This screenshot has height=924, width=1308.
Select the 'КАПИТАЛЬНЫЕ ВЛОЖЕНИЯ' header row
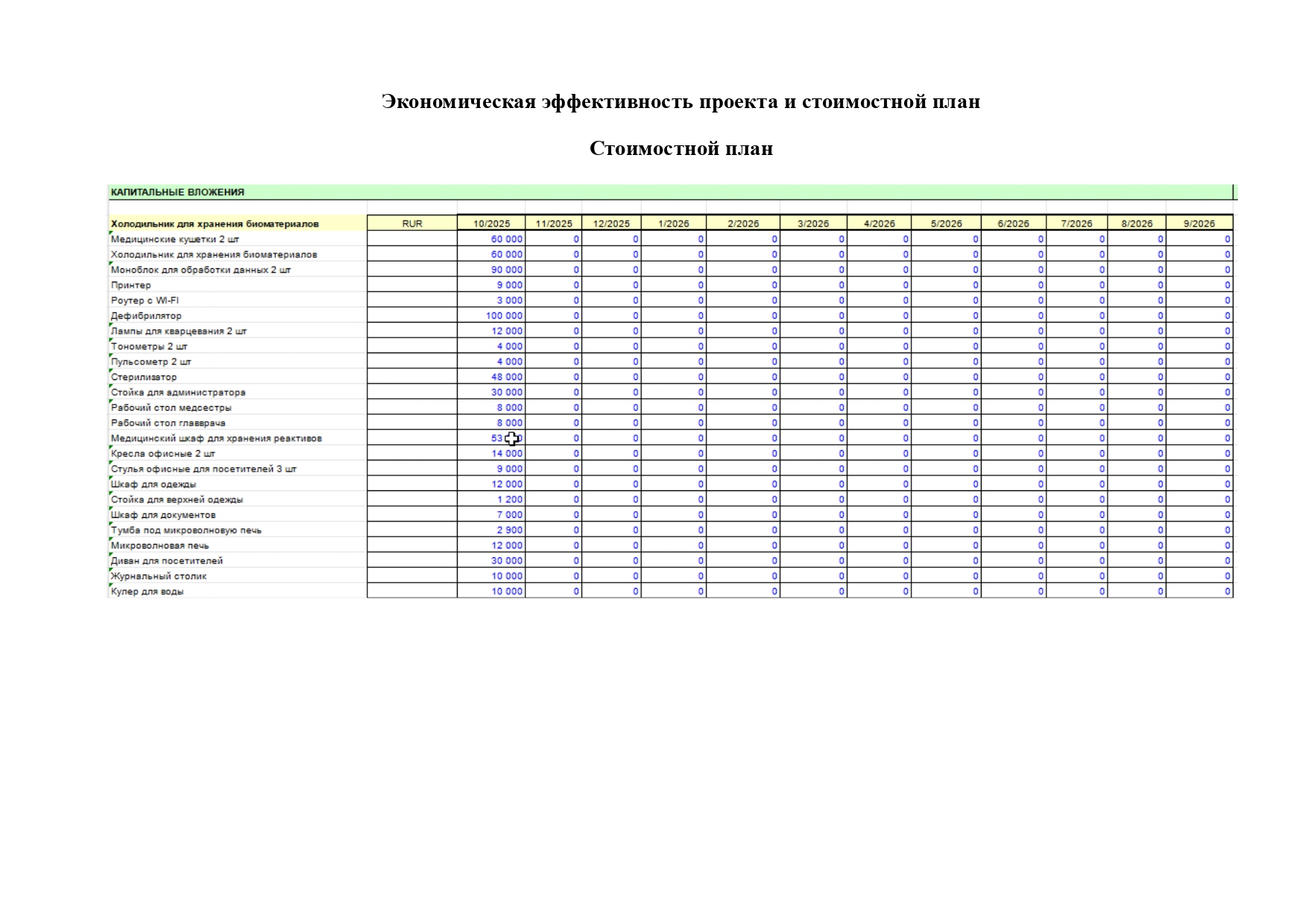click(x=177, y=192)
